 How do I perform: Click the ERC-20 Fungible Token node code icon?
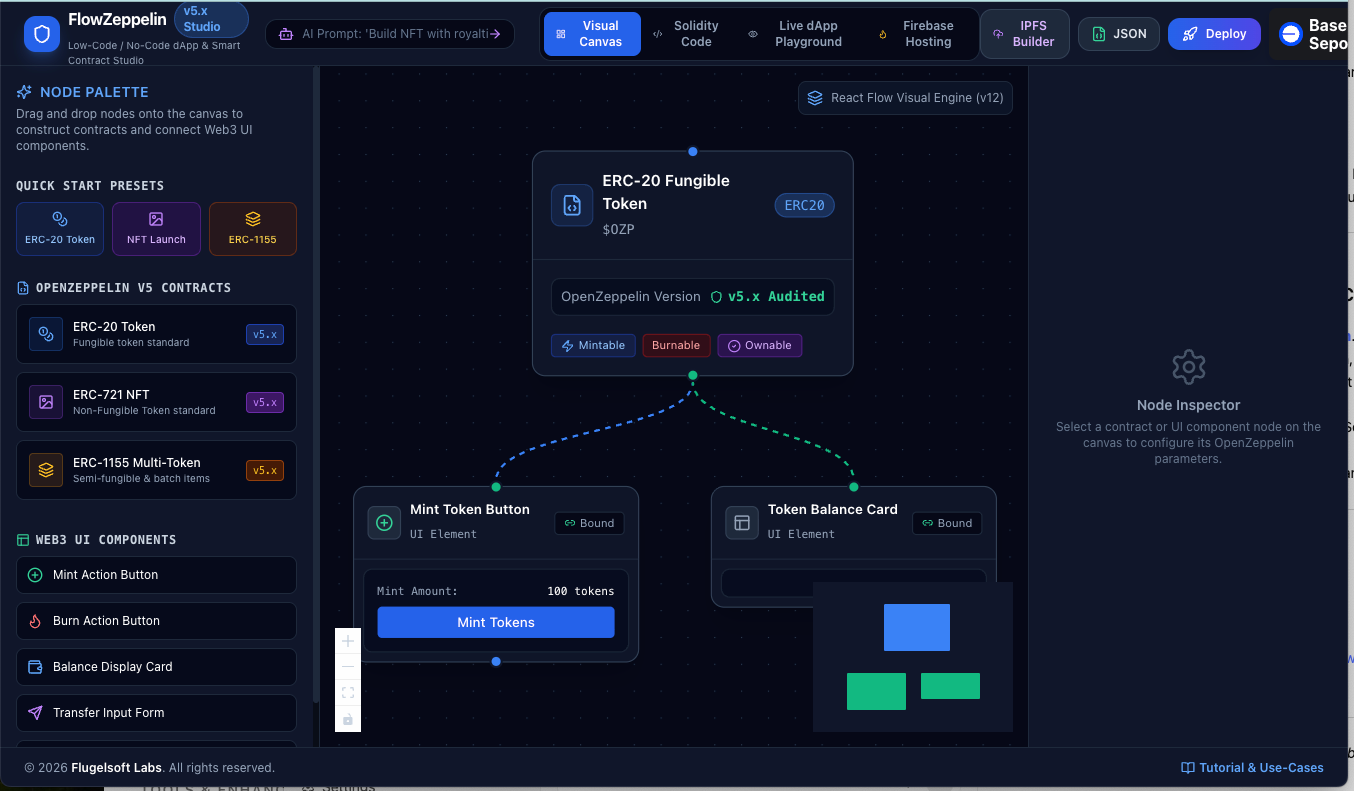[x=572, y=205]
